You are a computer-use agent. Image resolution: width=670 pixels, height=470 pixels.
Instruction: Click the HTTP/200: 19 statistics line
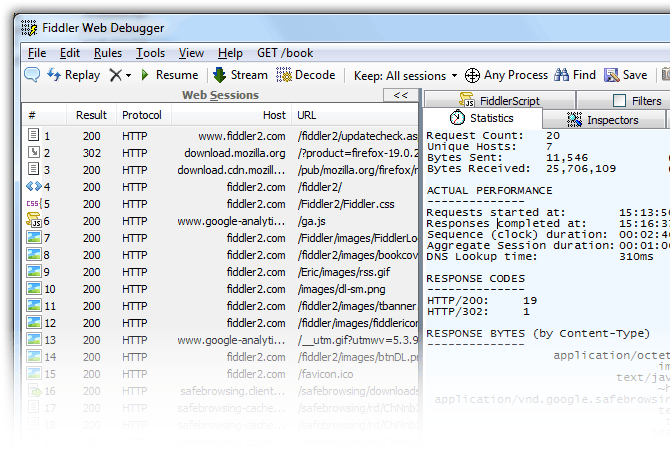tap(482, 300)
